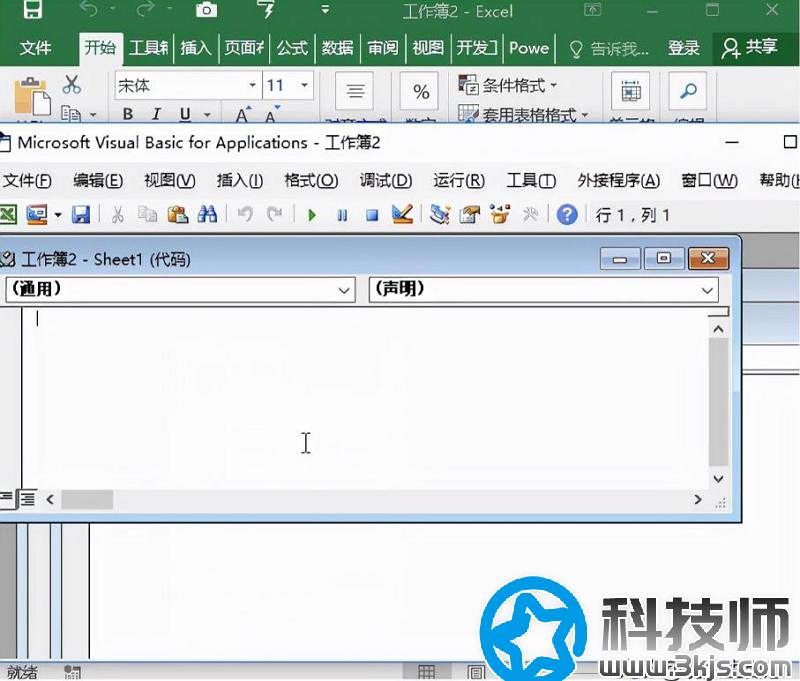Click the VBA Undo icon
Image resolution: width=800 pixels, height=681 pixels.
(x=245, y=215)
